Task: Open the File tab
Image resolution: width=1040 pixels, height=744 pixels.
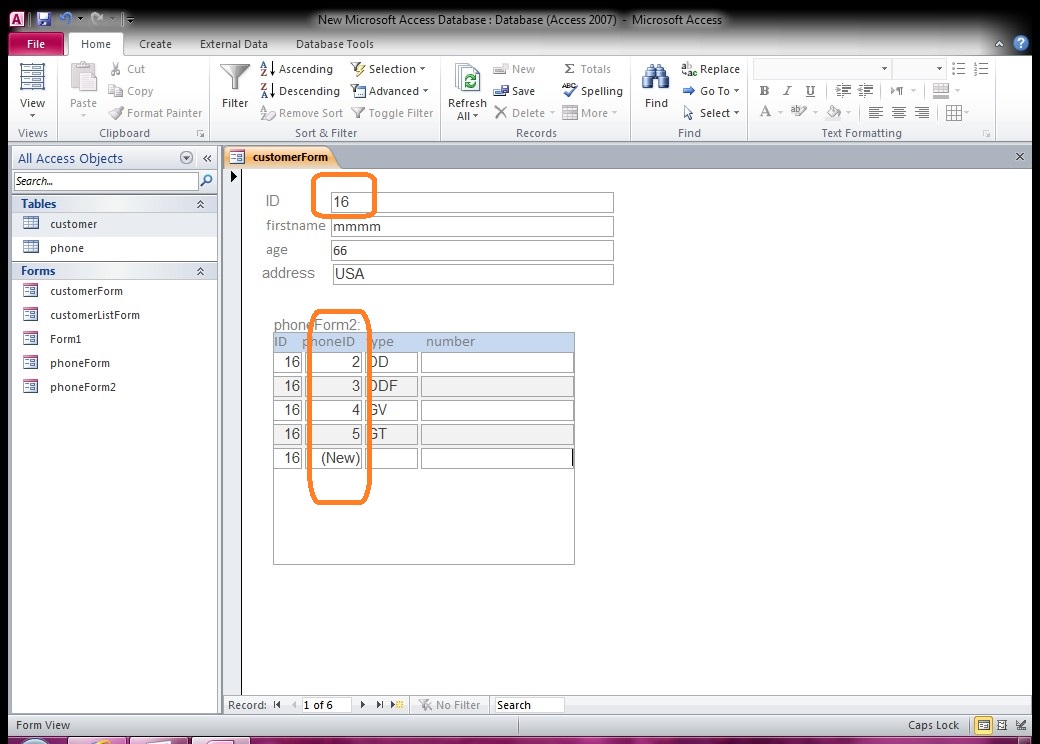Action: tap(36, 44)
